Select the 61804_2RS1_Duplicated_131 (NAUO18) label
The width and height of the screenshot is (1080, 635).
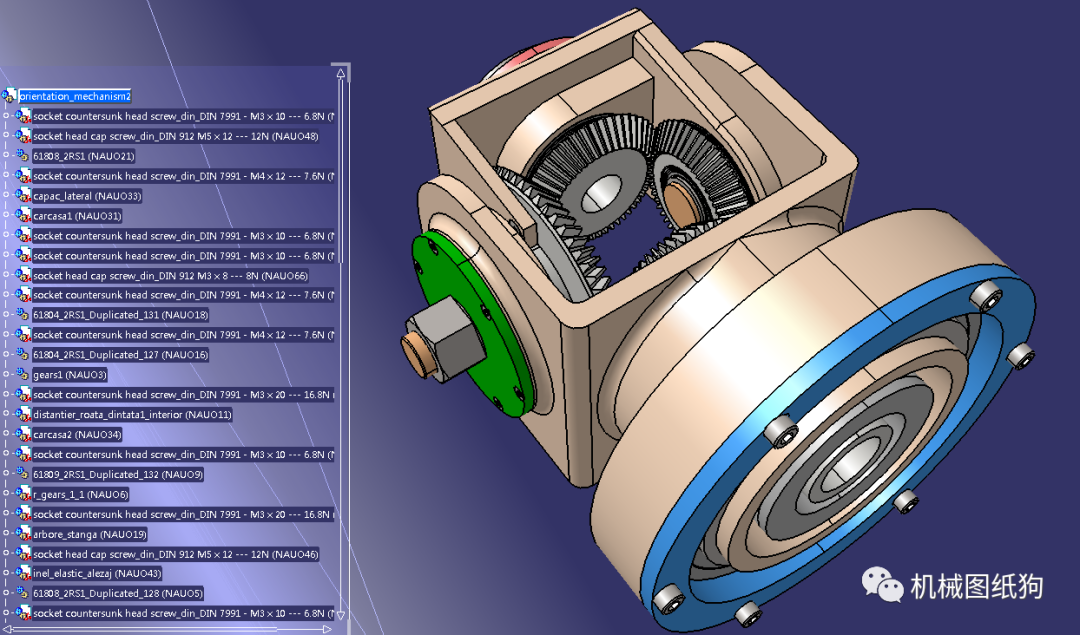coord(121,315)
